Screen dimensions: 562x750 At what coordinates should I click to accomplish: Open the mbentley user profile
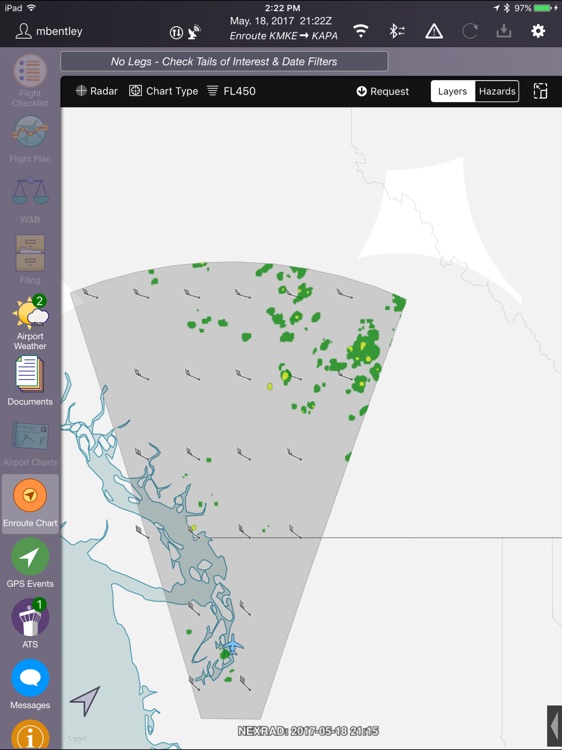click(x=49, y=31)
